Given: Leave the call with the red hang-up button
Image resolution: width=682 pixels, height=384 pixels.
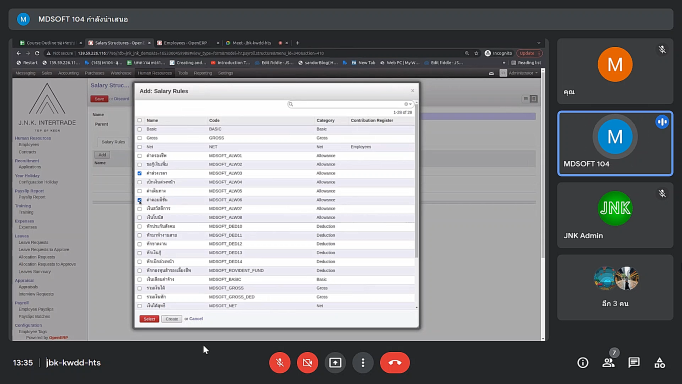Looking at the screenshot, I should click(x=395, y=362).
